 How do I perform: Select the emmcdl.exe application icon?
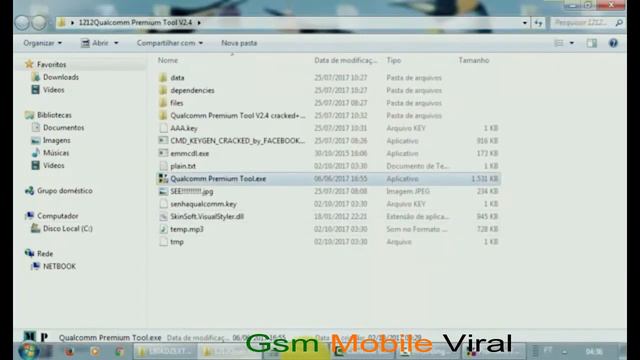(163, 153)
